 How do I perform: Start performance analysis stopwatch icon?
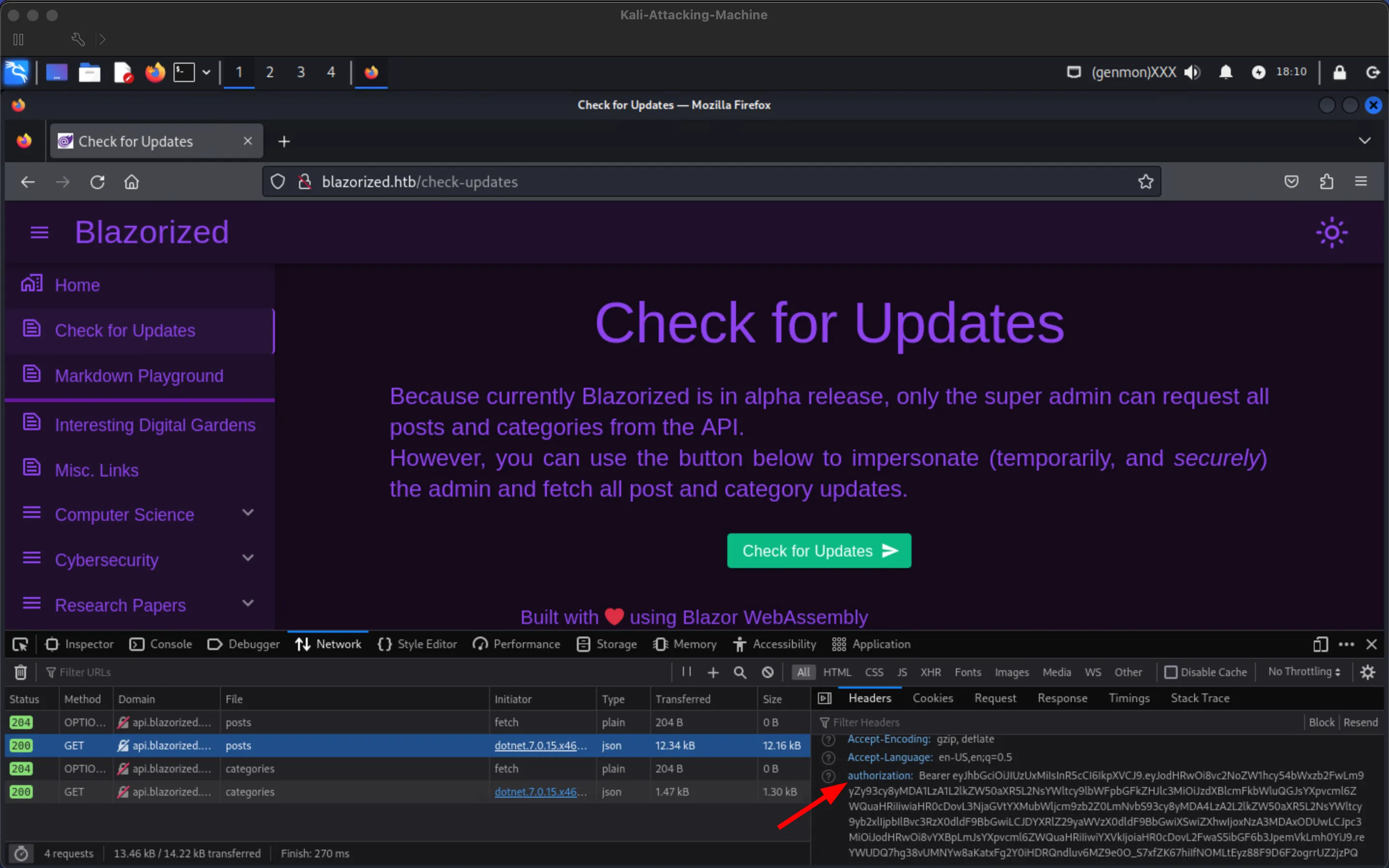(x=21, y=854)
